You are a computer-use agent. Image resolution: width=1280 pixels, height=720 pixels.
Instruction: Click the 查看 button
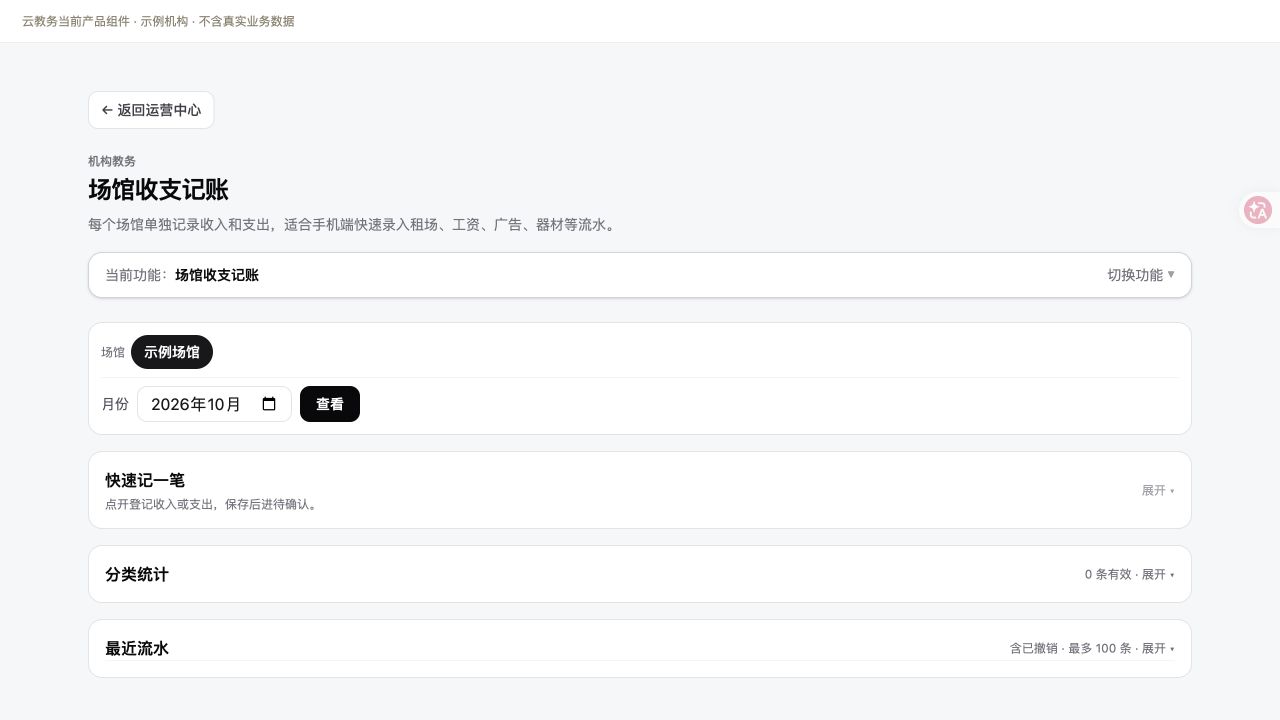(330, 404)
